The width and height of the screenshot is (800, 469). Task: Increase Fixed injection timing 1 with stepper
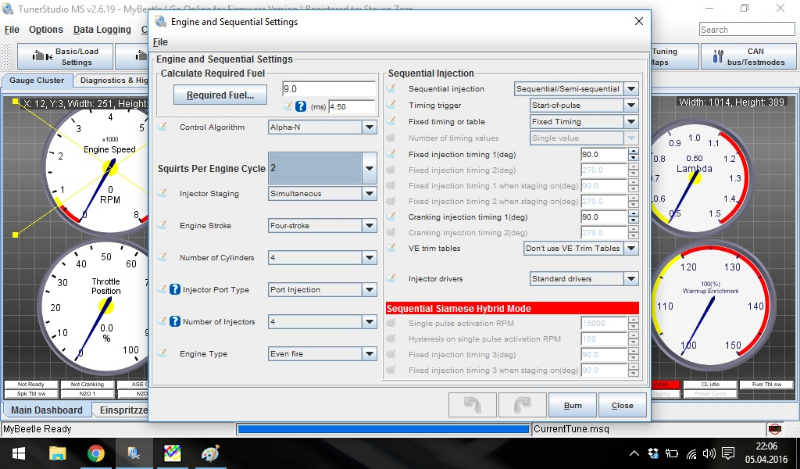(633, 151)
